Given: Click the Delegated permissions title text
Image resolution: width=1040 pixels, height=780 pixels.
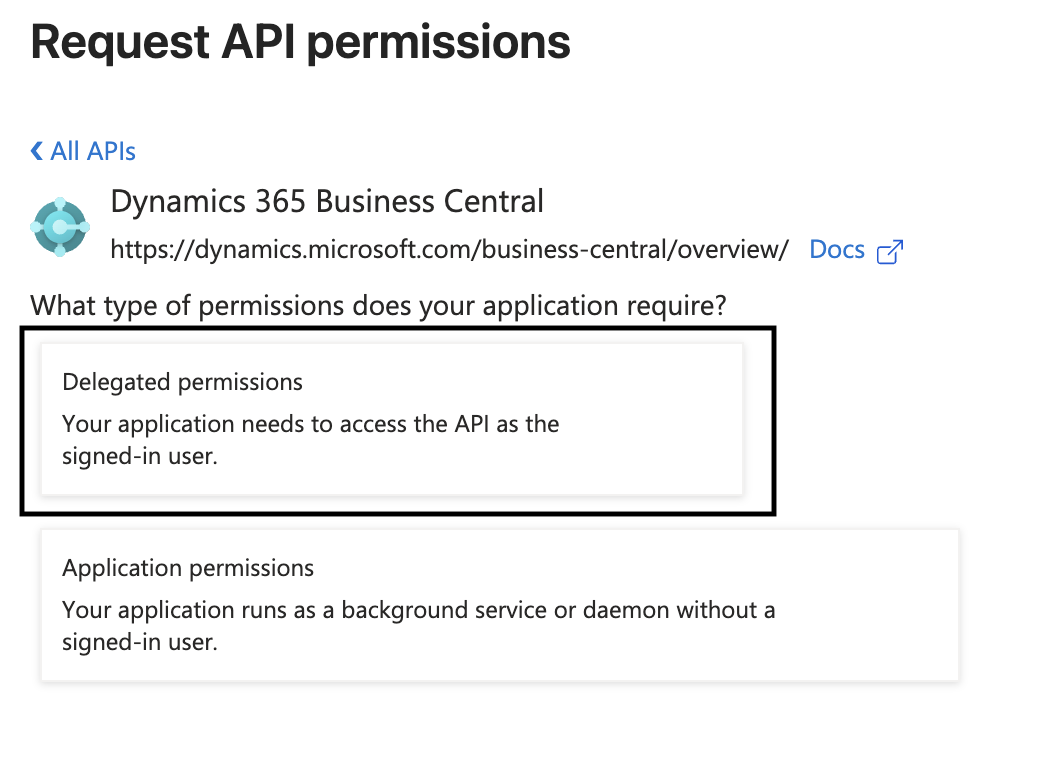Looking at the screenshot, I should pos(182,382).
